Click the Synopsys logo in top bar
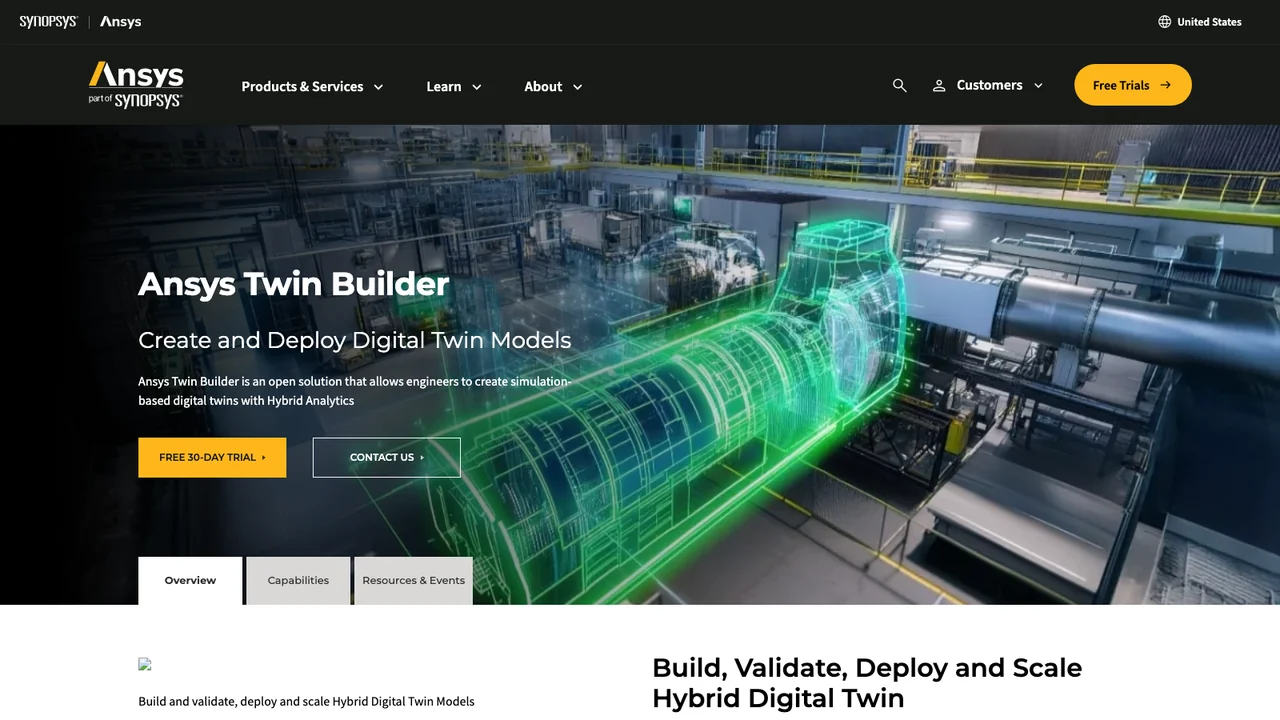This screenshot has height=720, width=1280. click(x=48, y=22)
